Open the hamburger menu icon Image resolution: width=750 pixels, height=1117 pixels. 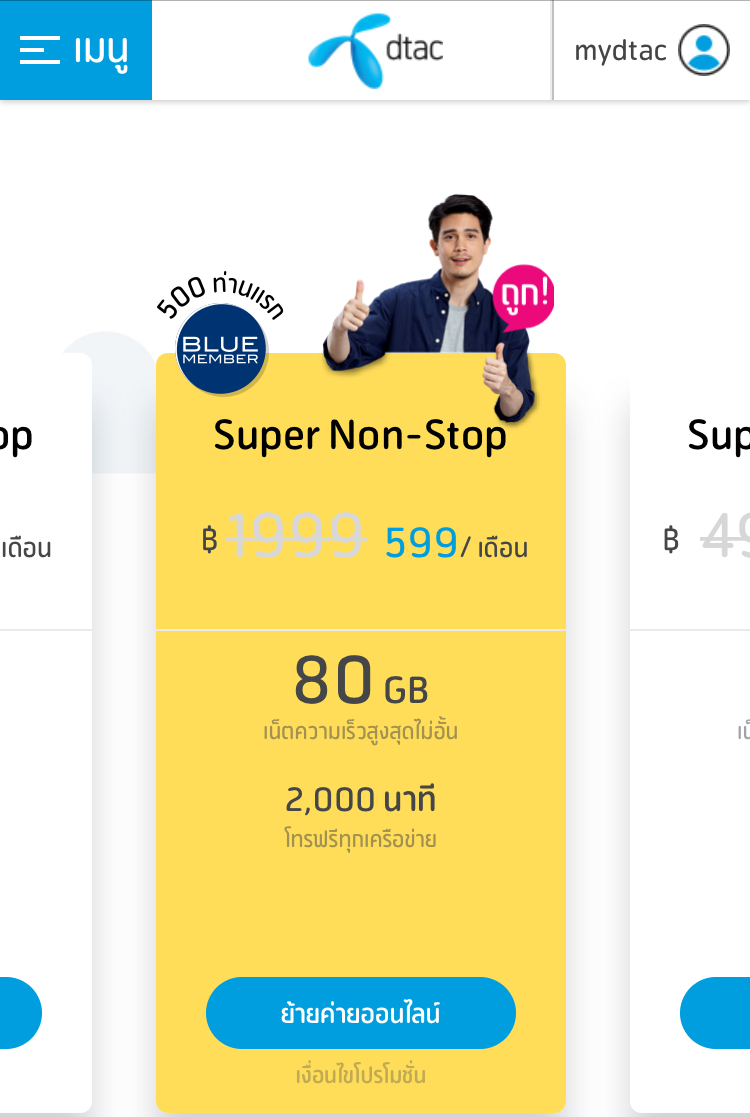coord(40,50)
